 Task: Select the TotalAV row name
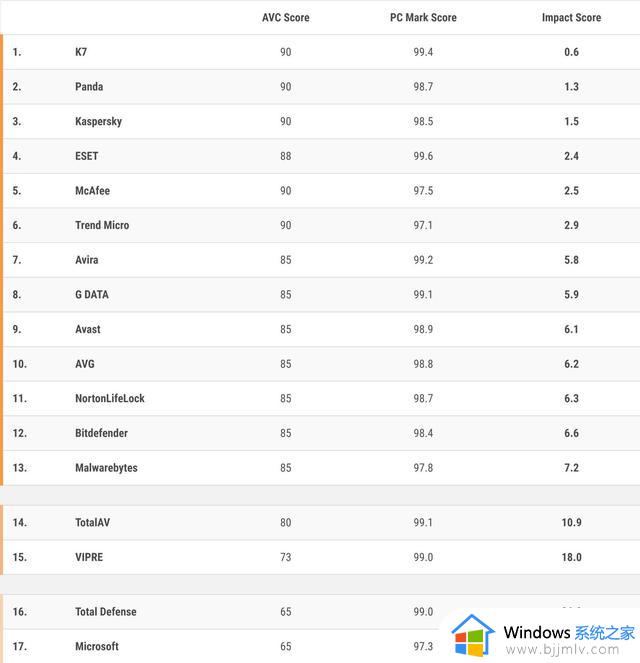93,523
